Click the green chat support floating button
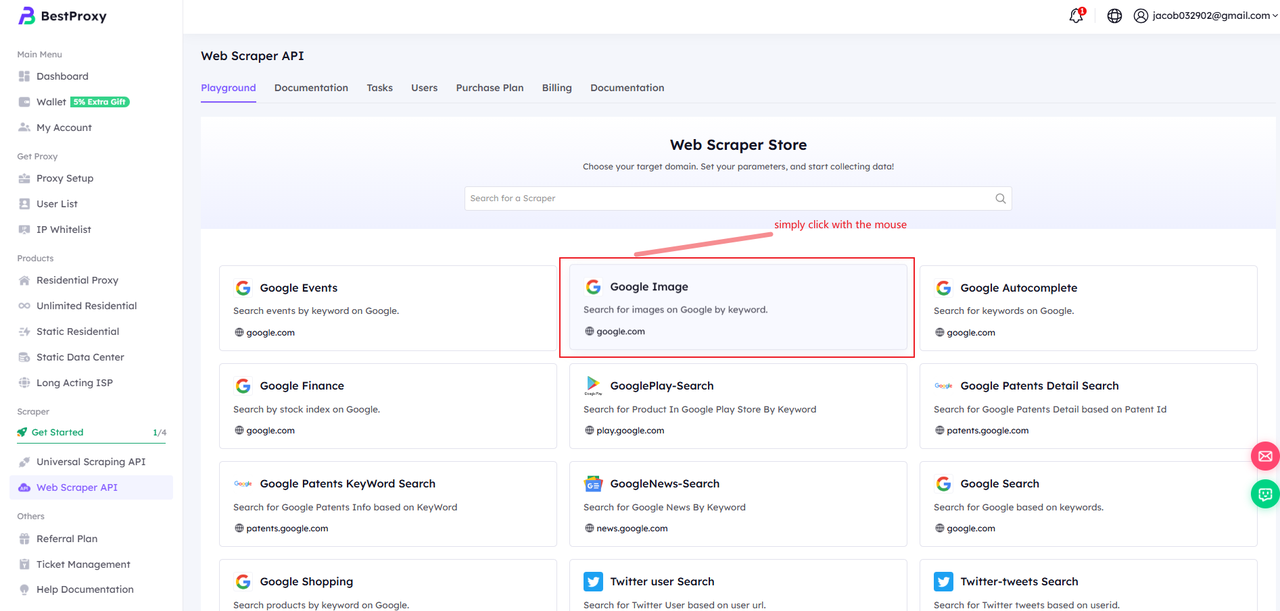 click(1265, 494)
